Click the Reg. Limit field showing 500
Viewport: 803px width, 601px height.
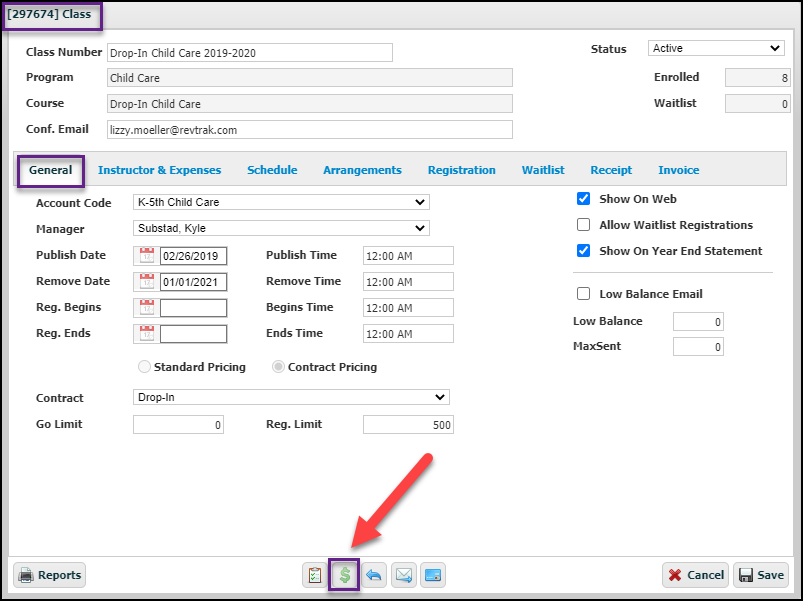(408, 424)
